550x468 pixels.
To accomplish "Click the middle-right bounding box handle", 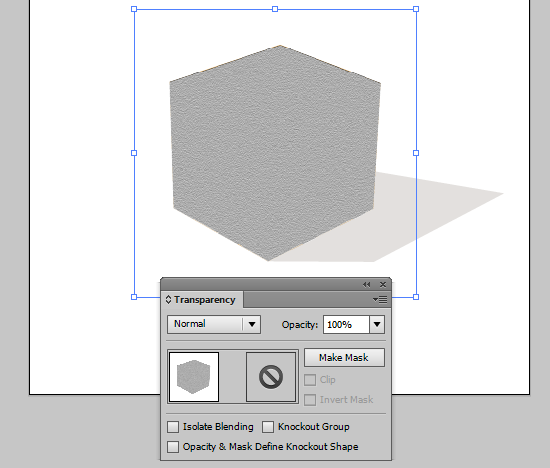I will click(x=416, y=153).
